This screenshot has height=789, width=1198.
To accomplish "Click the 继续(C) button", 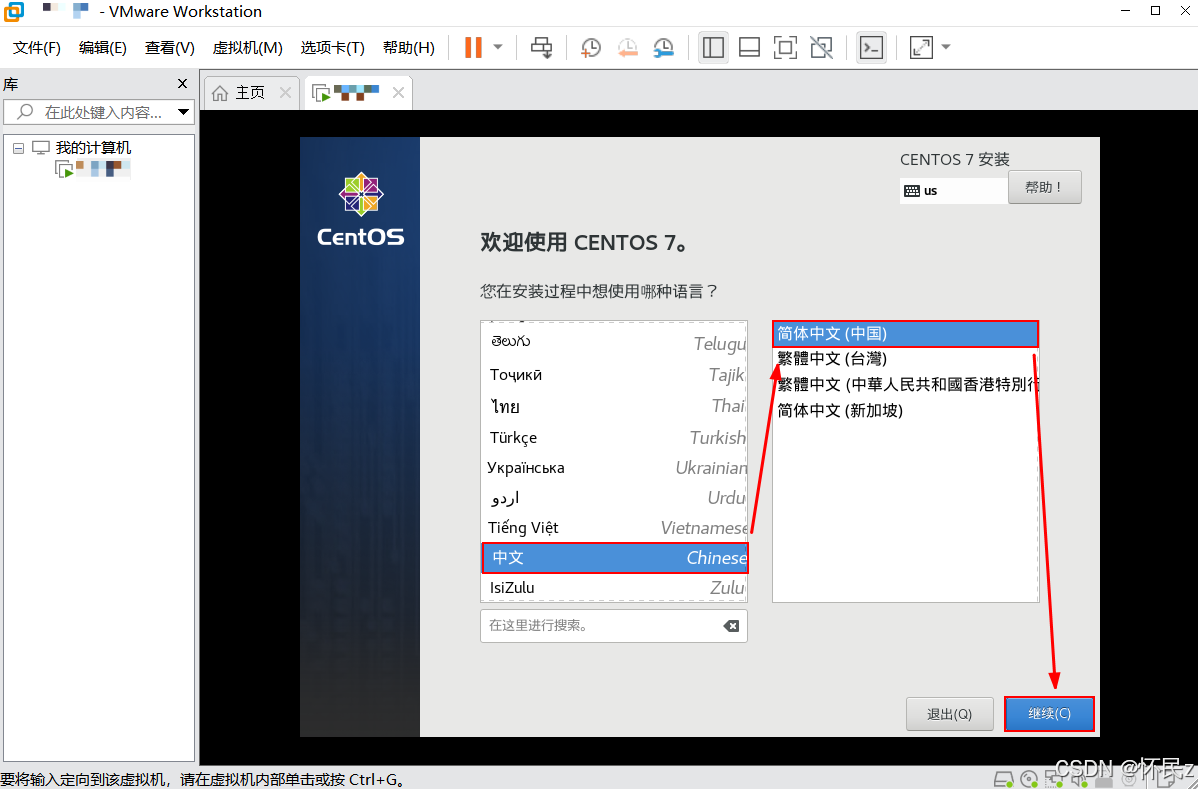I will coord(1049,713).
